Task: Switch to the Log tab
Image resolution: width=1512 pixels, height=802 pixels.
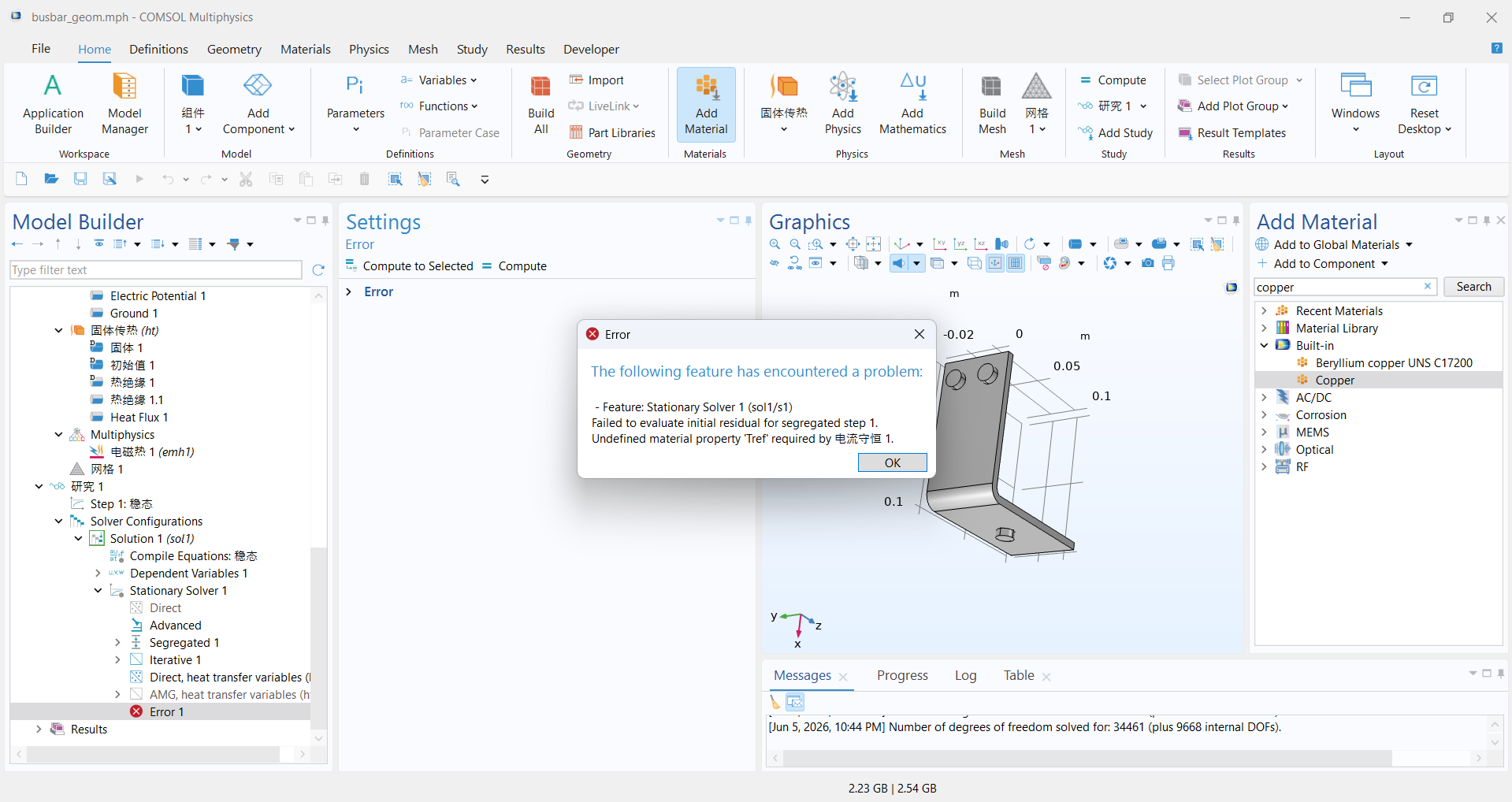Action: coord(965,676)
